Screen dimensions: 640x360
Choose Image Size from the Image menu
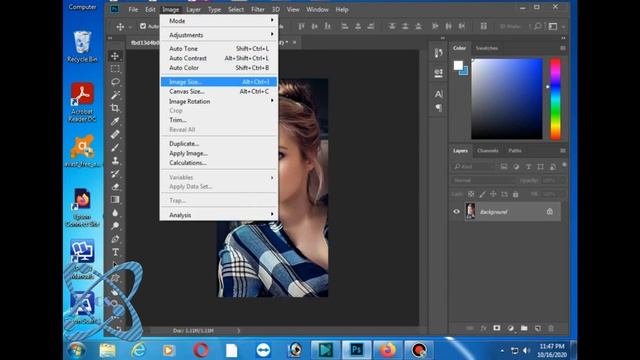point(219,82)
